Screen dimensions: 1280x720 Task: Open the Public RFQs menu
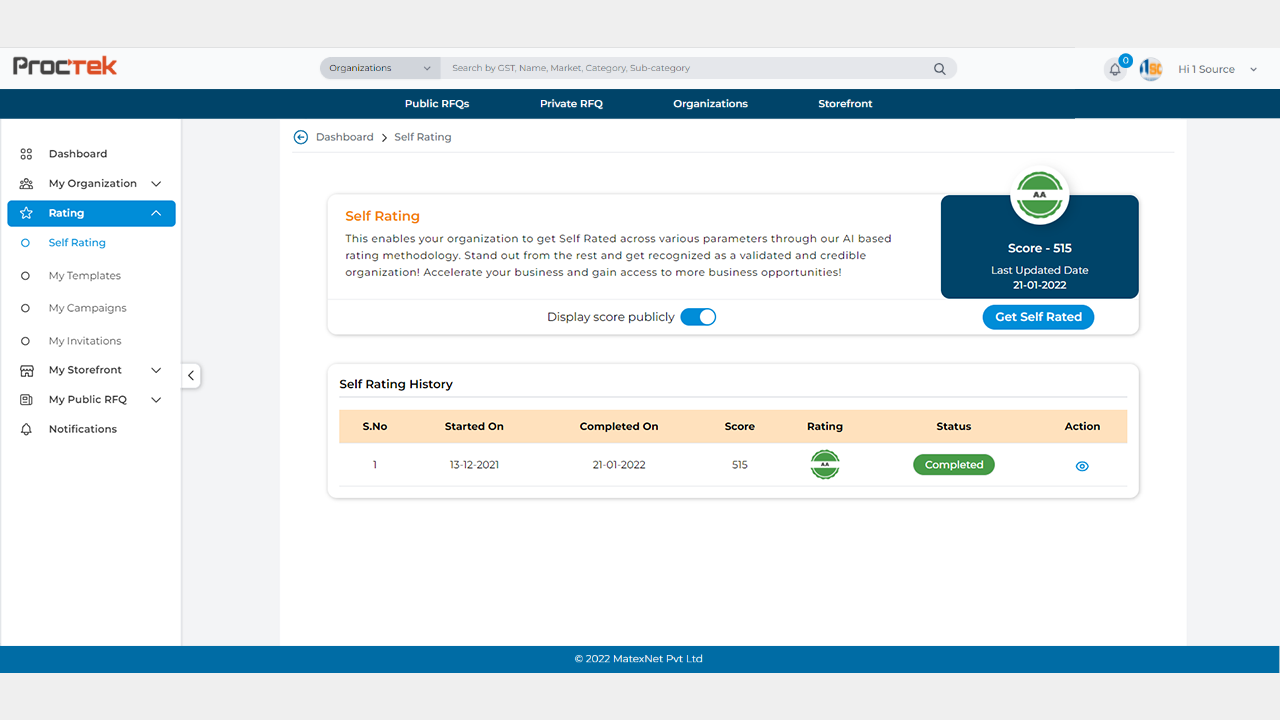[x=436, y=104]
